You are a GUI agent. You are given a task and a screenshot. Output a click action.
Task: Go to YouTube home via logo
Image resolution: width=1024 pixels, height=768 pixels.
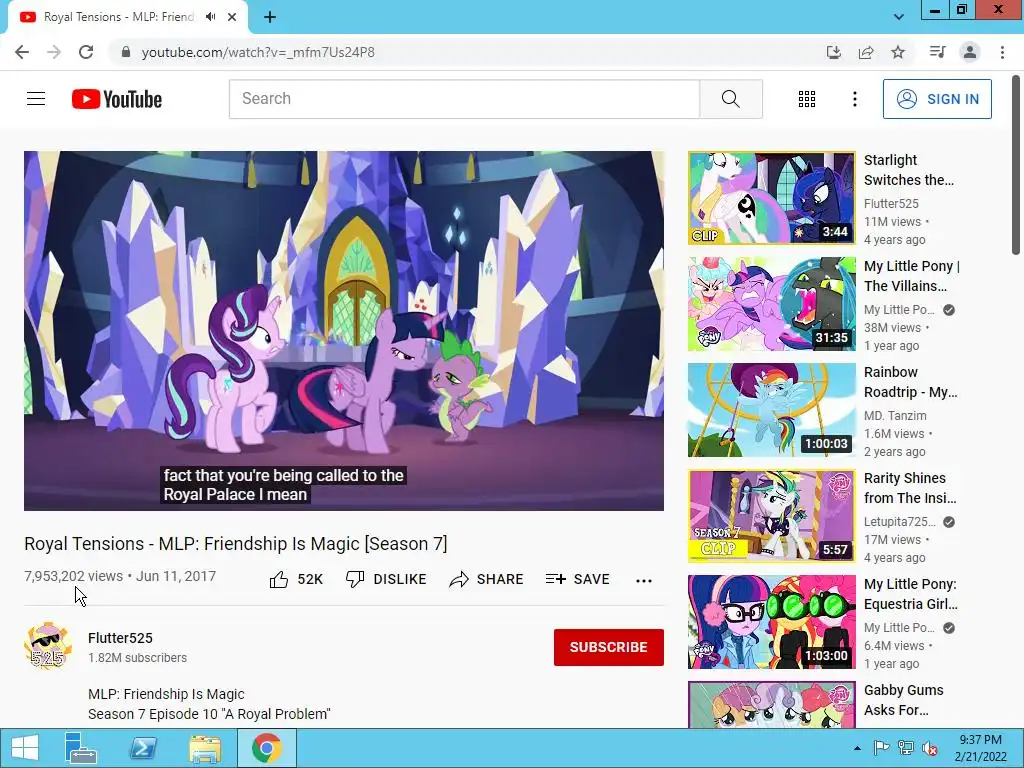click(x=117, y=99)
